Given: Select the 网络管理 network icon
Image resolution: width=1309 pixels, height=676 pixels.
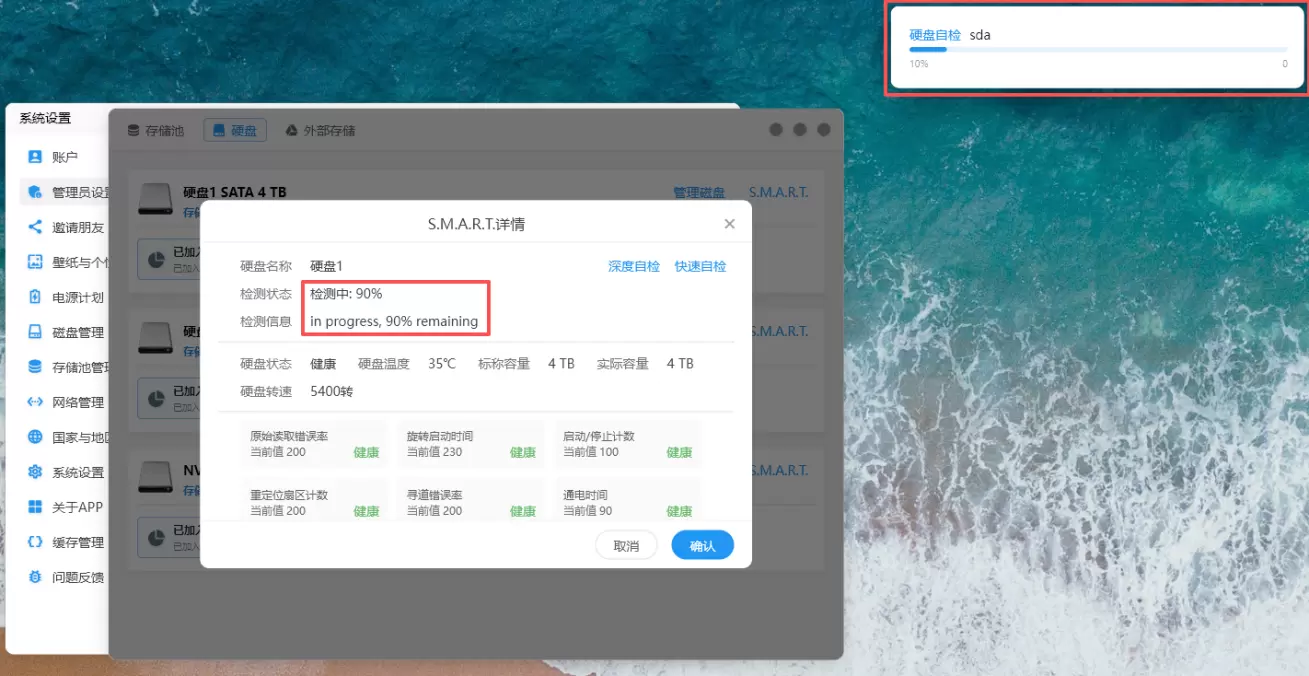Looking at the screenshot, I should pos(35,402).
